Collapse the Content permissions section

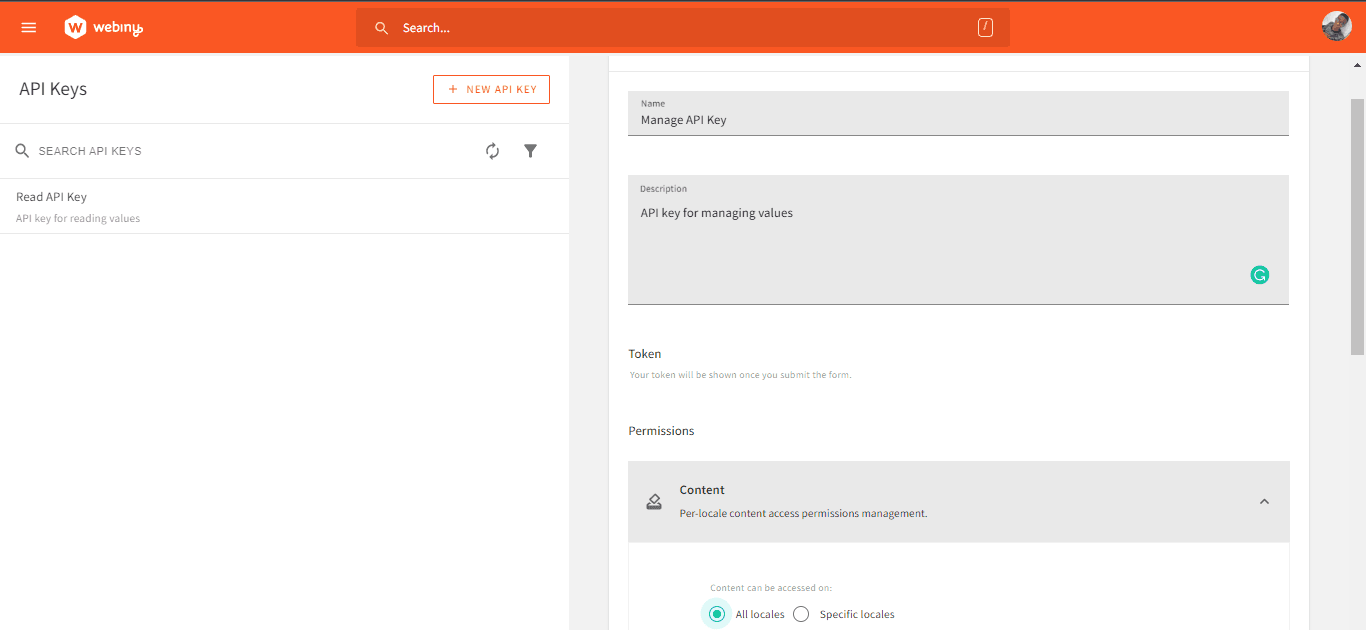(1264, 501)
